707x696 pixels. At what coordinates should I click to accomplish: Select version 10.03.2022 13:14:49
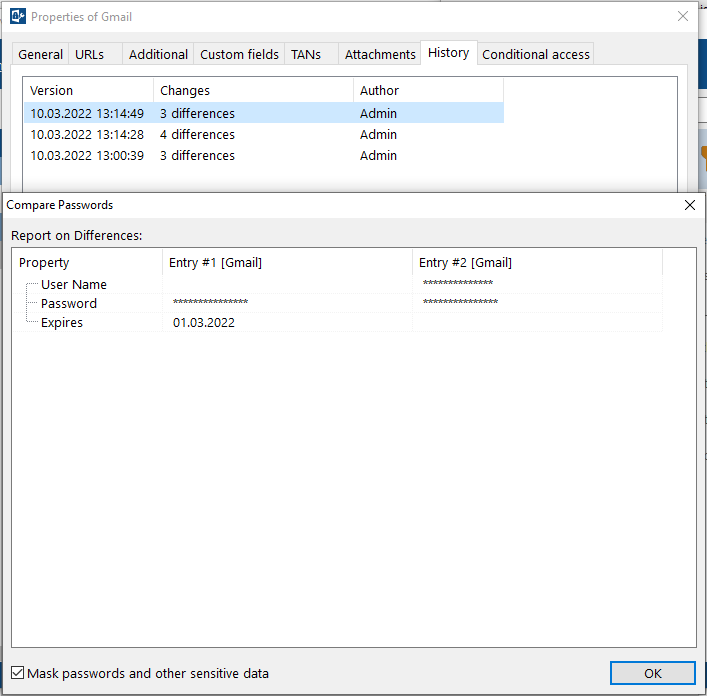tap(264, 113)
